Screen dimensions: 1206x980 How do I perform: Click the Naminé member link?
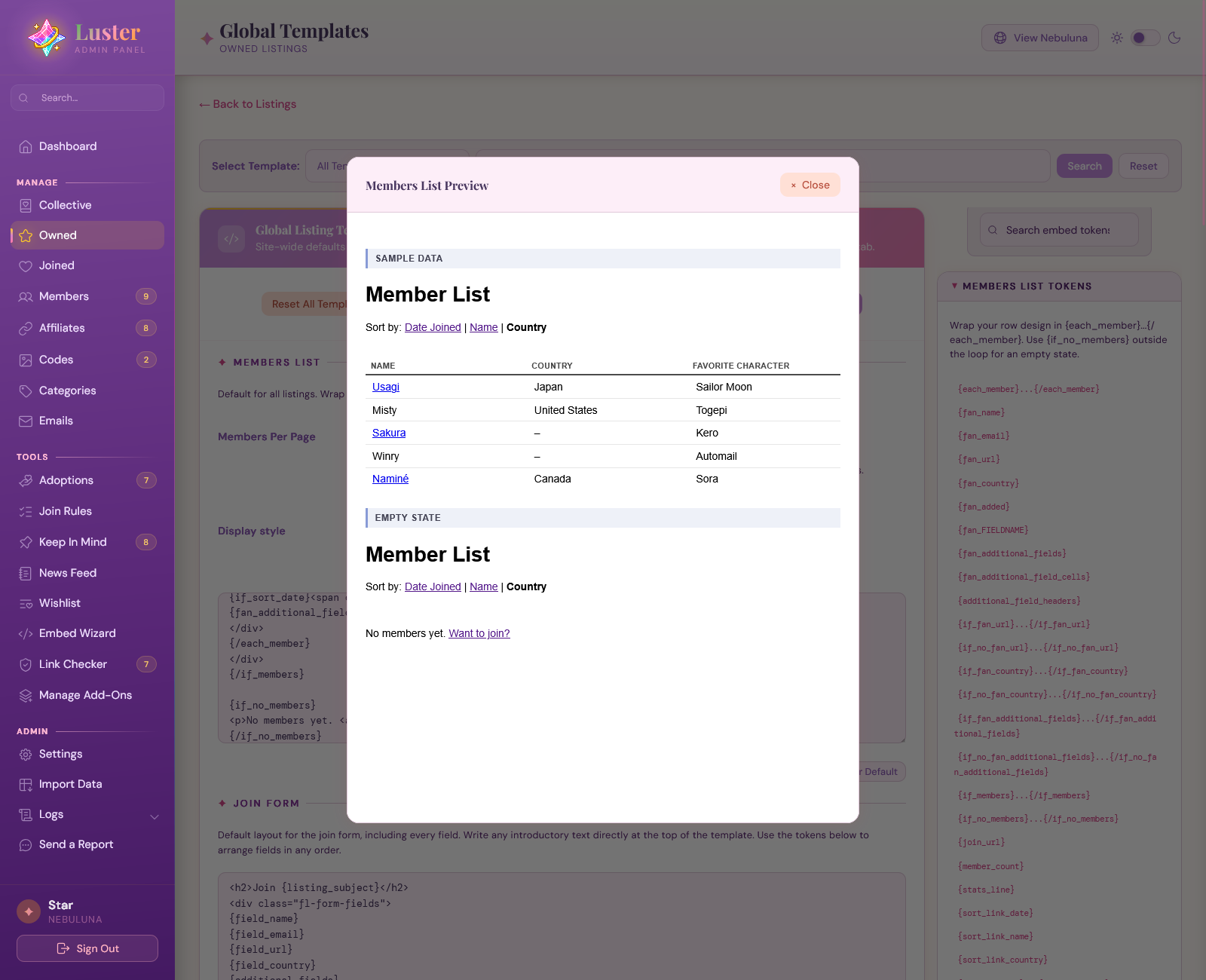(x=390, y=479)
